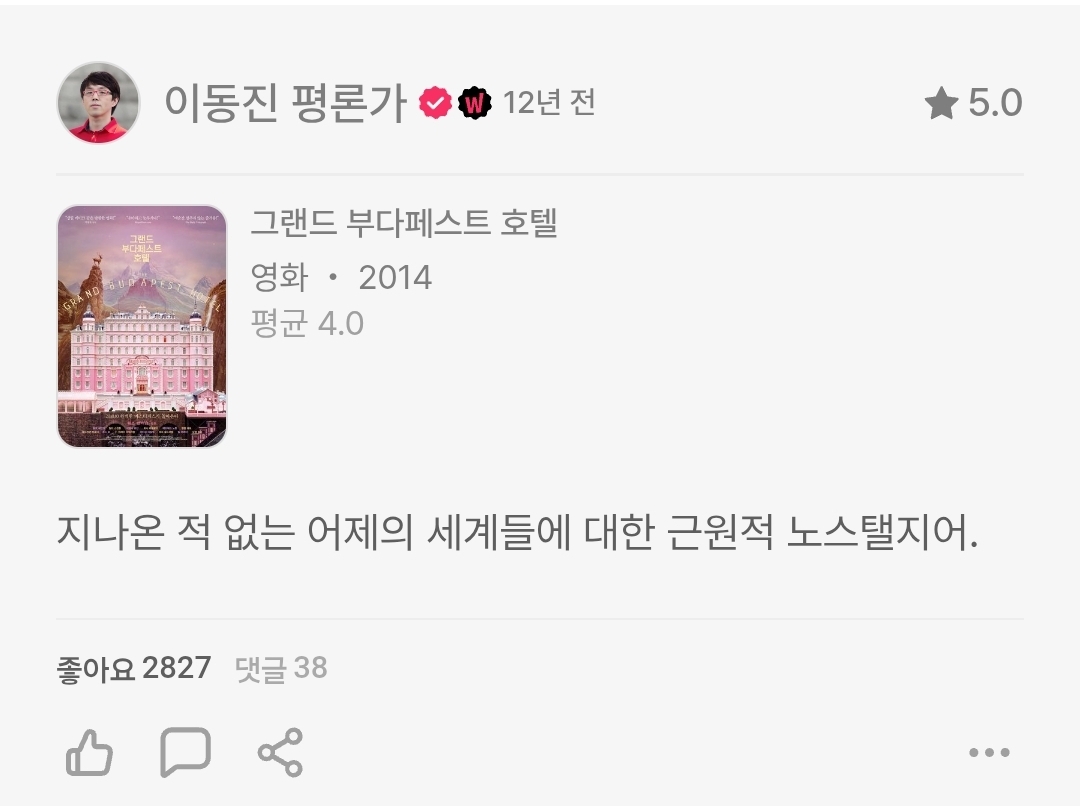Image resolution: width=1080 pixels, height=806 pixels.
Task: Click the 5.0 rating score
Action: (995, 103)
